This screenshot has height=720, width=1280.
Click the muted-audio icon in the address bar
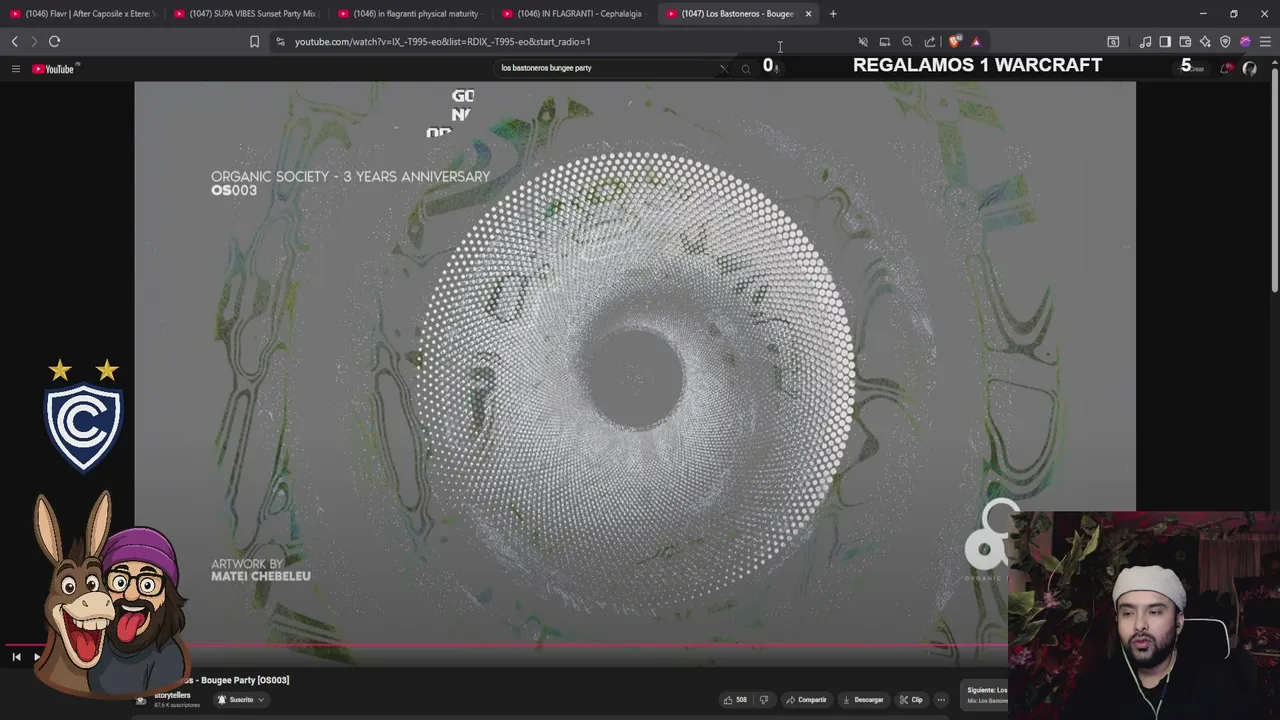(863, 41)
